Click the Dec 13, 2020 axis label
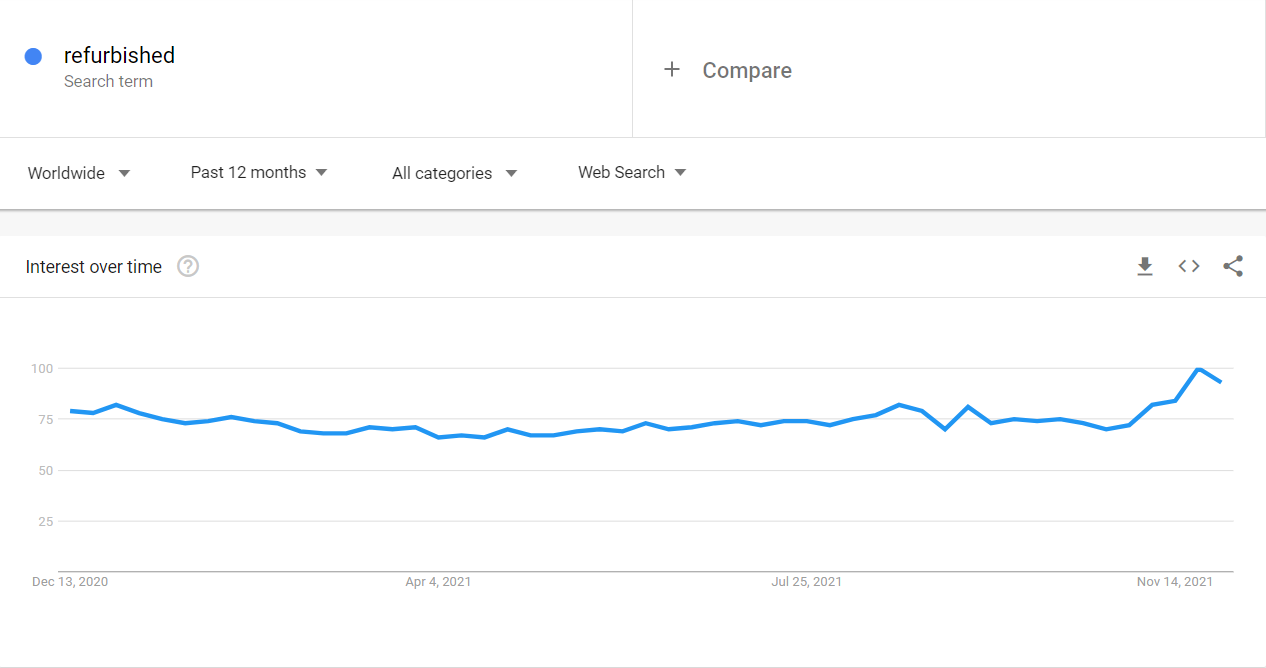The width and height of the screenshot is (1266, 668). click(x=70, y=581)
